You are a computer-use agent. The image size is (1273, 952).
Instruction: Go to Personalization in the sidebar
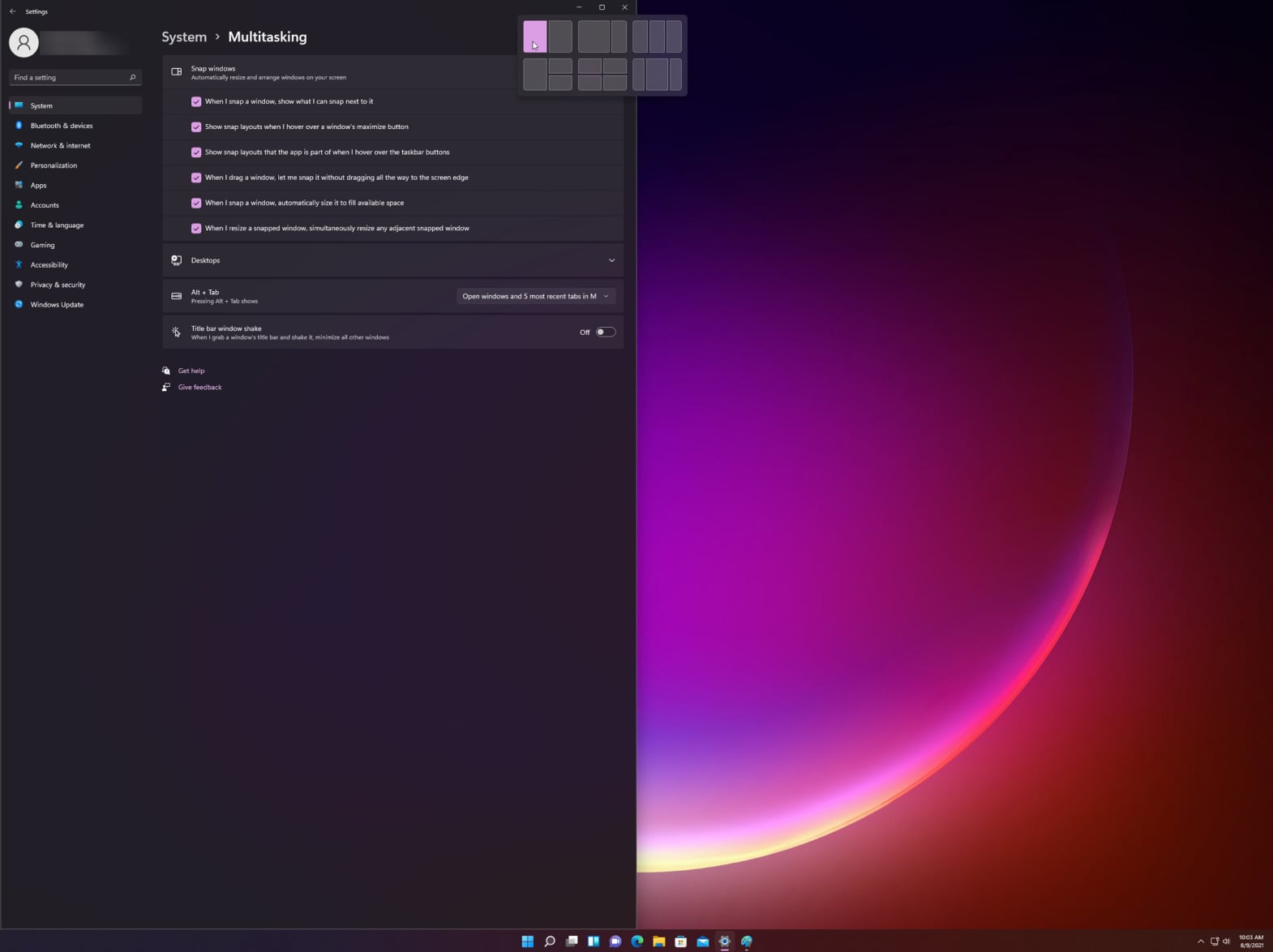click(54, 165)
